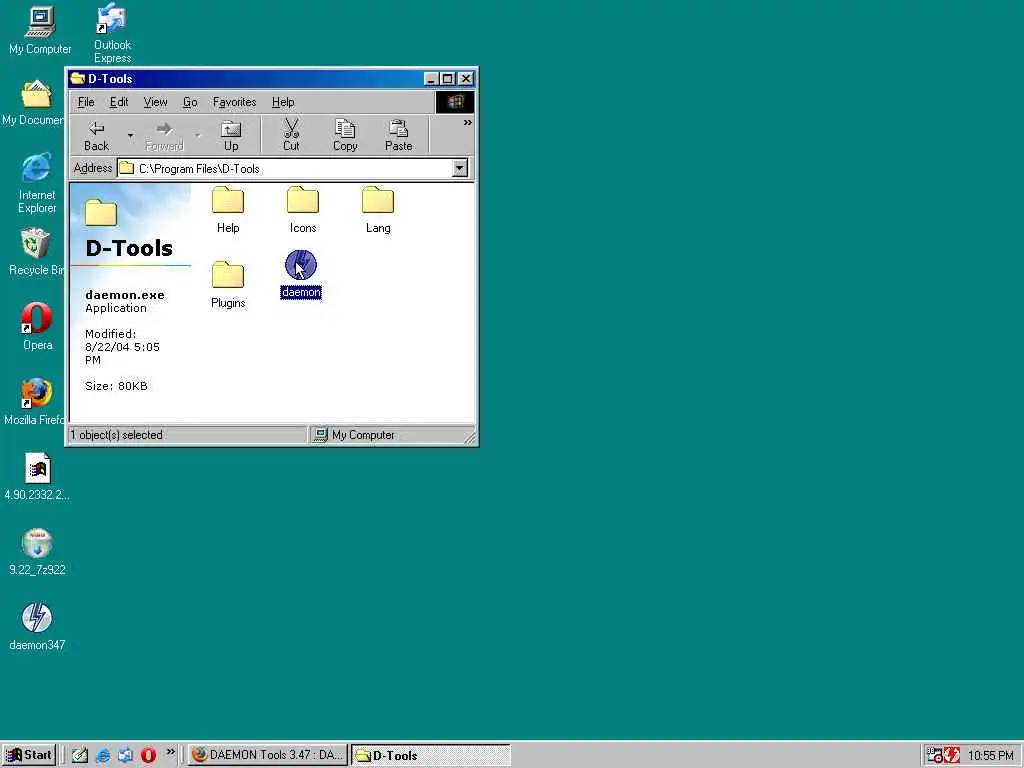Click 'daemon.exe' file name in info pane
Screen dimensions: 1024x768
click(x=125, y=295)
